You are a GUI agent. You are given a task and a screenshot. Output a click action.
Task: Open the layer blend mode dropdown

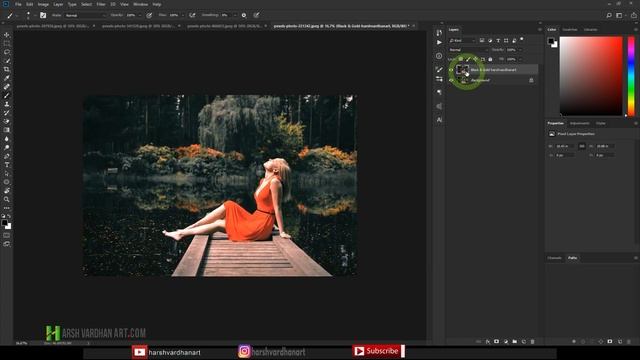tap(468, 50)
